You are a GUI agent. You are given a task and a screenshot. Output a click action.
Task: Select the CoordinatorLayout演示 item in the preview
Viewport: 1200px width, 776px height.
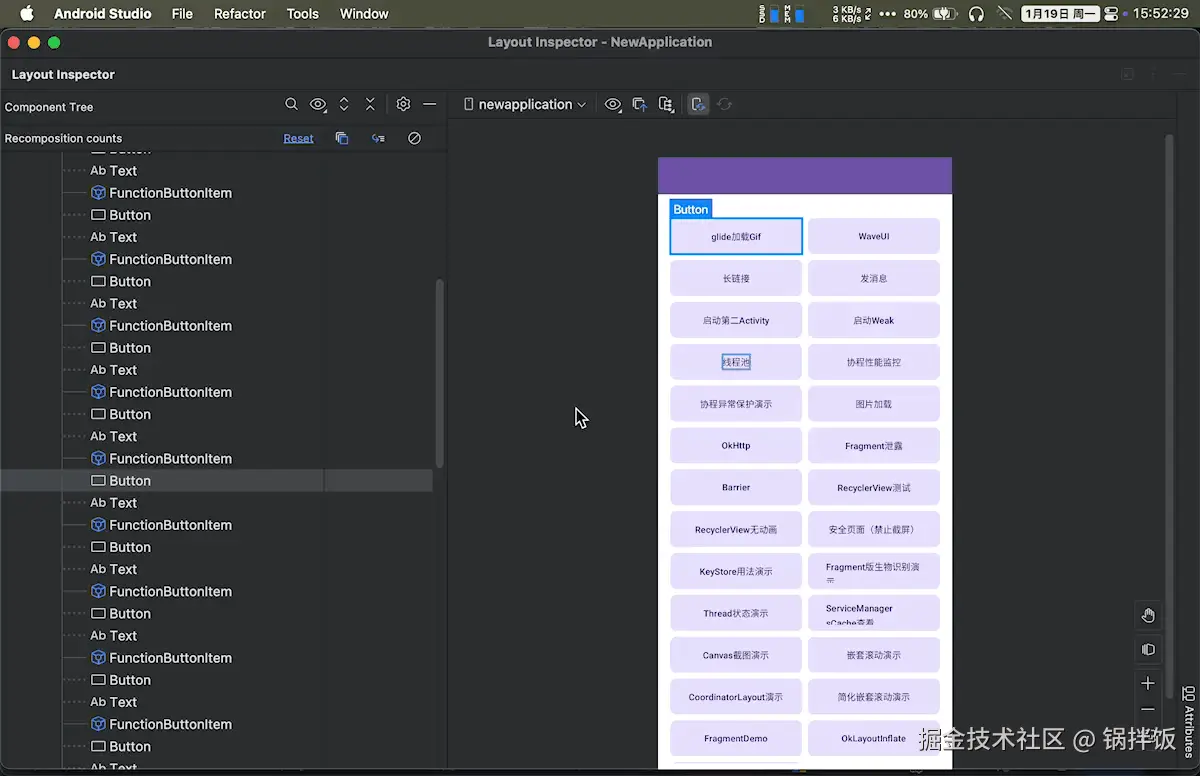[736, 697]
